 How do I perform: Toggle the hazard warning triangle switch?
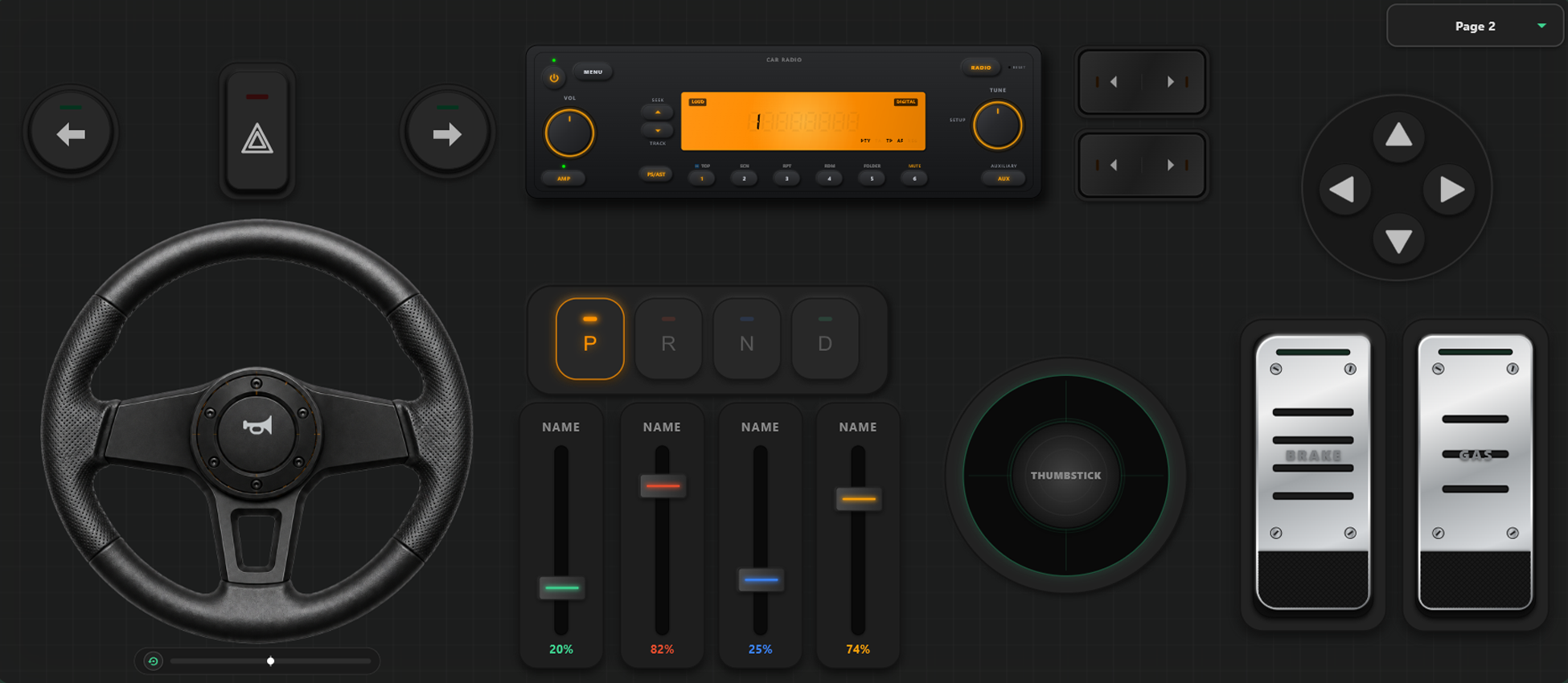[x=257, y=131]
